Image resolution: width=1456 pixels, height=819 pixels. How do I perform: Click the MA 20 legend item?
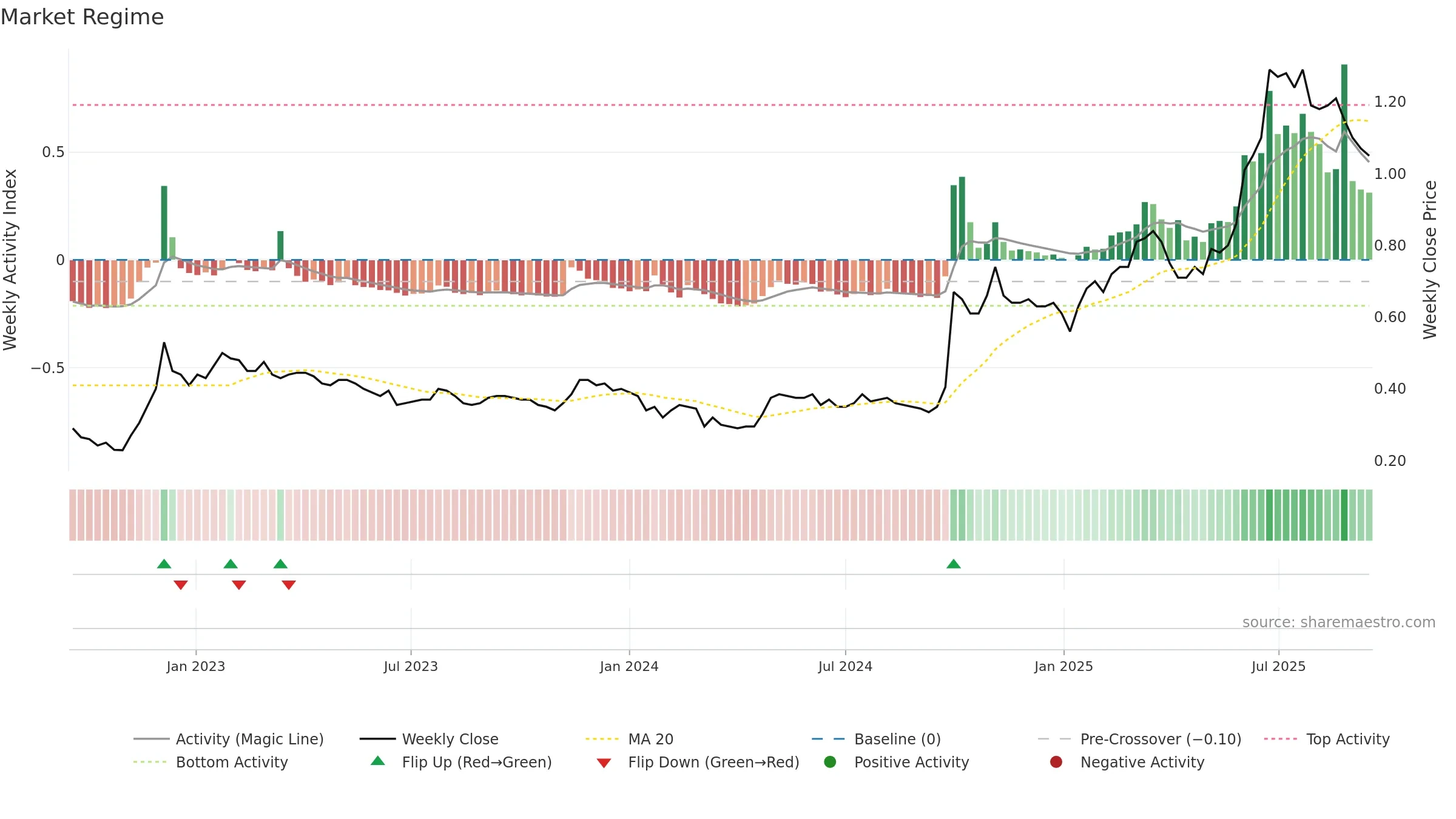pyautogui.click(x=630, y=739)
